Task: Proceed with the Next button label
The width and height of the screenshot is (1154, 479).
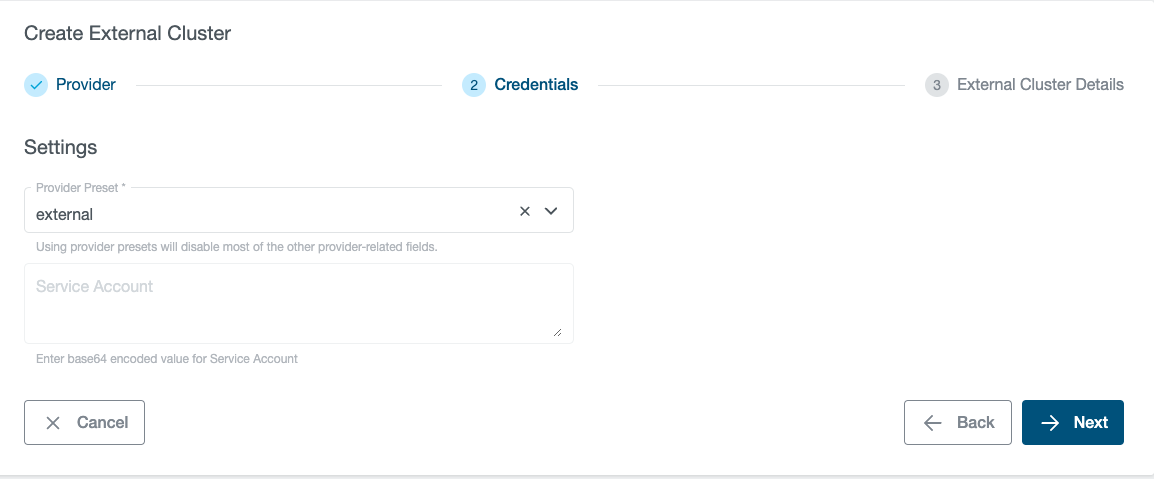Action: [1090, 423]
